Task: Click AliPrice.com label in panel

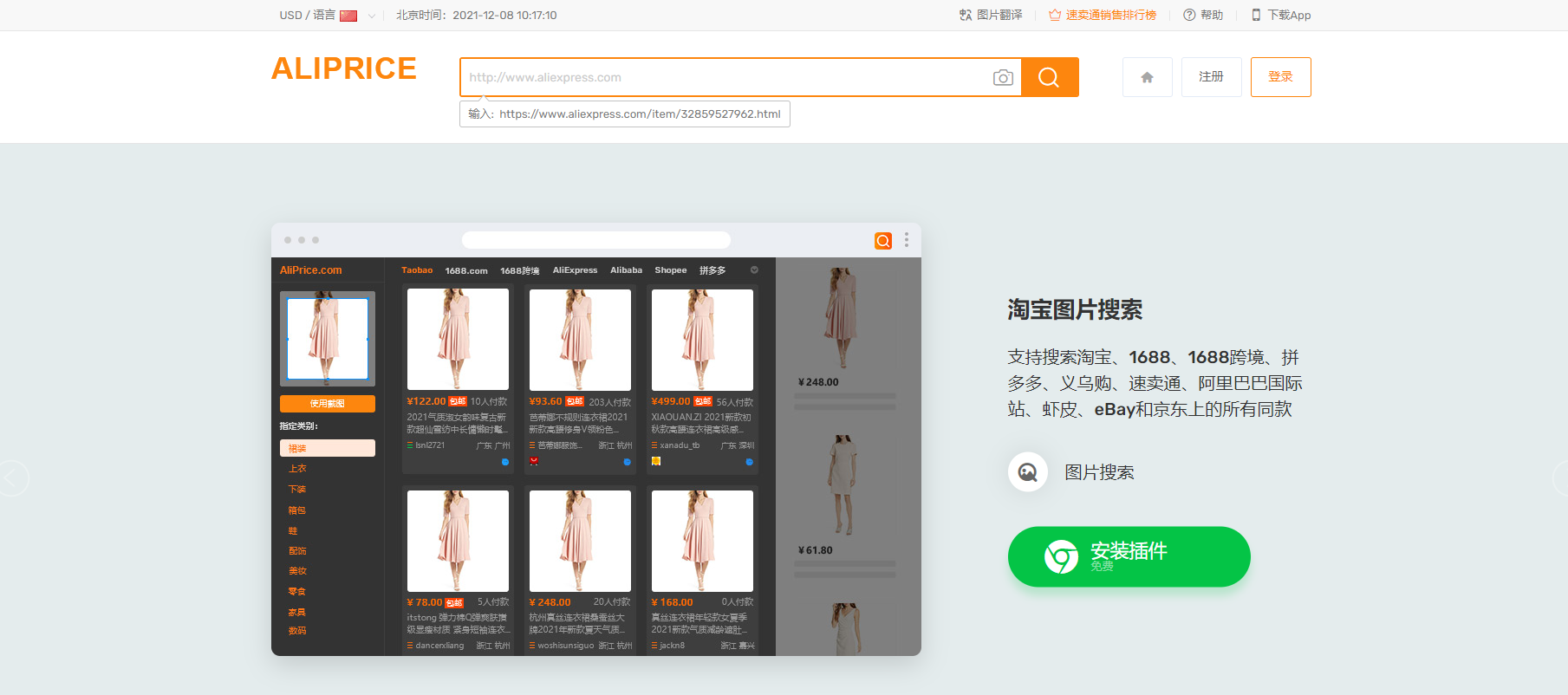Action: coord(310,270)
